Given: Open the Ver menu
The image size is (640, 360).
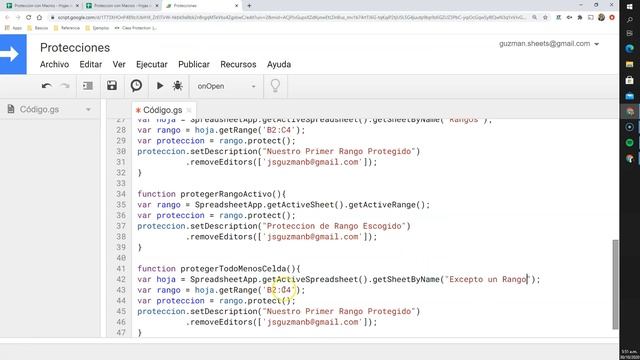Looking at the screenshot, I should tap(119, 64).
